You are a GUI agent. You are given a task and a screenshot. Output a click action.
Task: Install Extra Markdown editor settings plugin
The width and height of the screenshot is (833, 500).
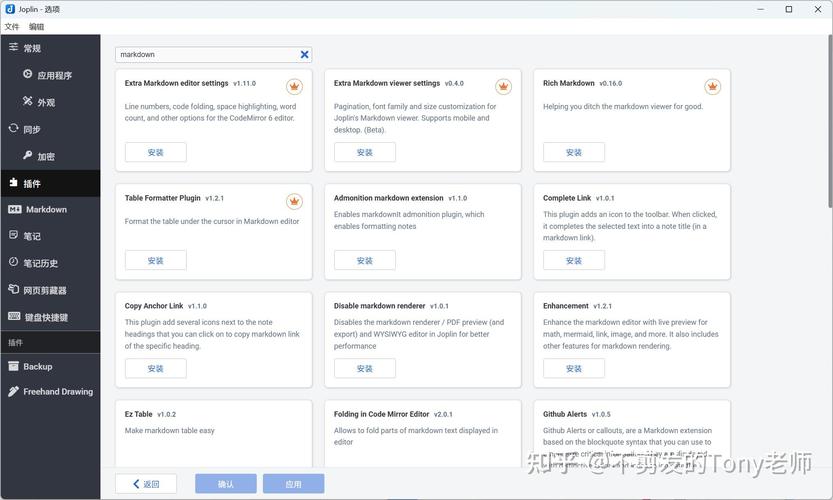tap(156, 152)
